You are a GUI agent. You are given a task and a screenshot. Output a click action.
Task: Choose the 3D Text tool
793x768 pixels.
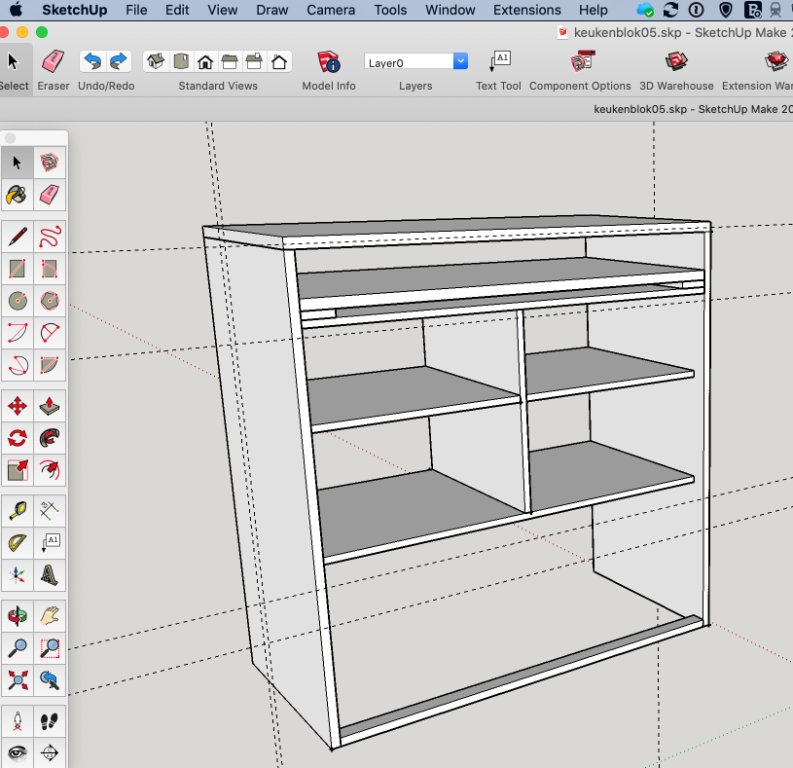(50, 575)
